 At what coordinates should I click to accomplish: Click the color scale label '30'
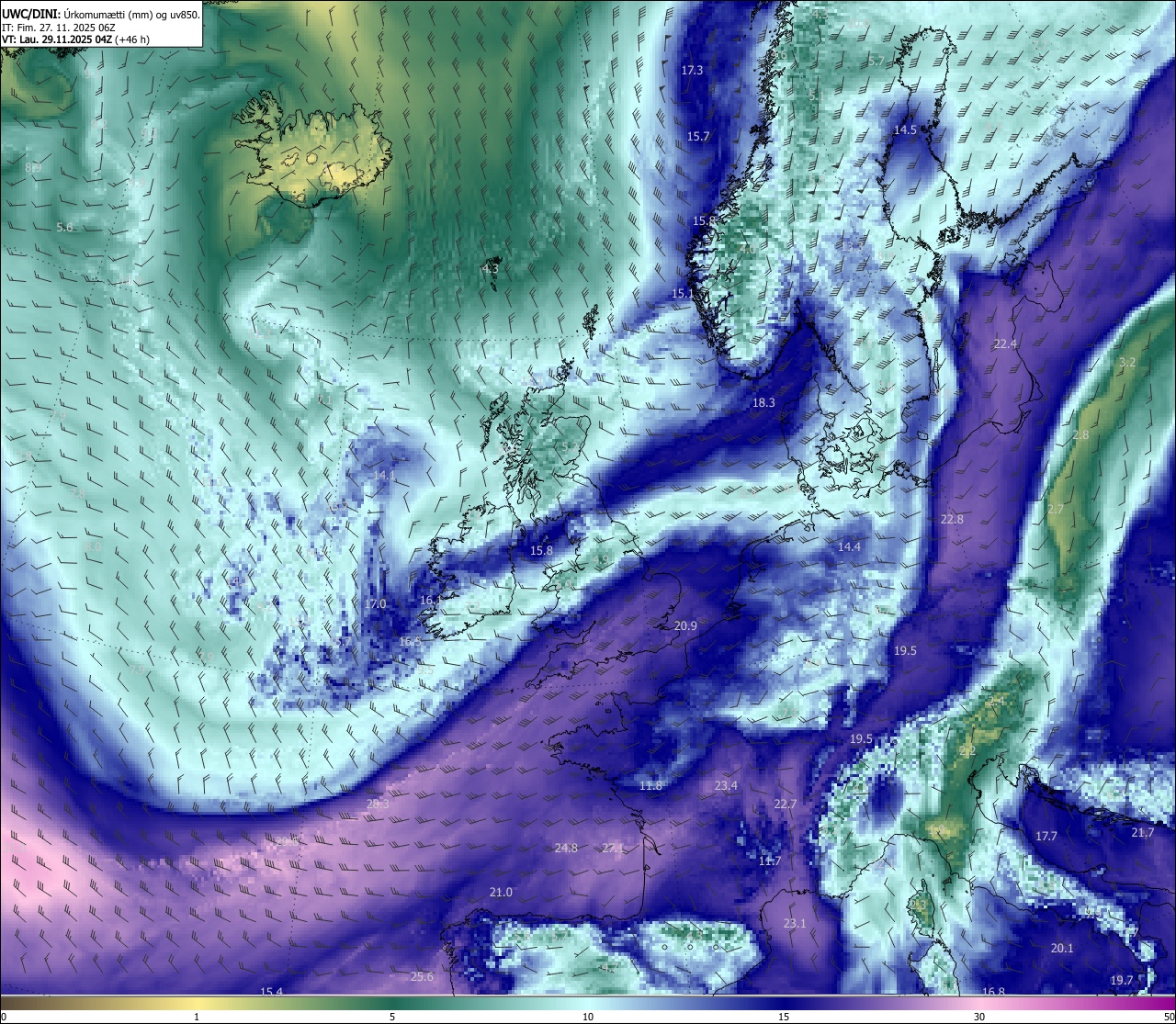tap(979, 1017)
